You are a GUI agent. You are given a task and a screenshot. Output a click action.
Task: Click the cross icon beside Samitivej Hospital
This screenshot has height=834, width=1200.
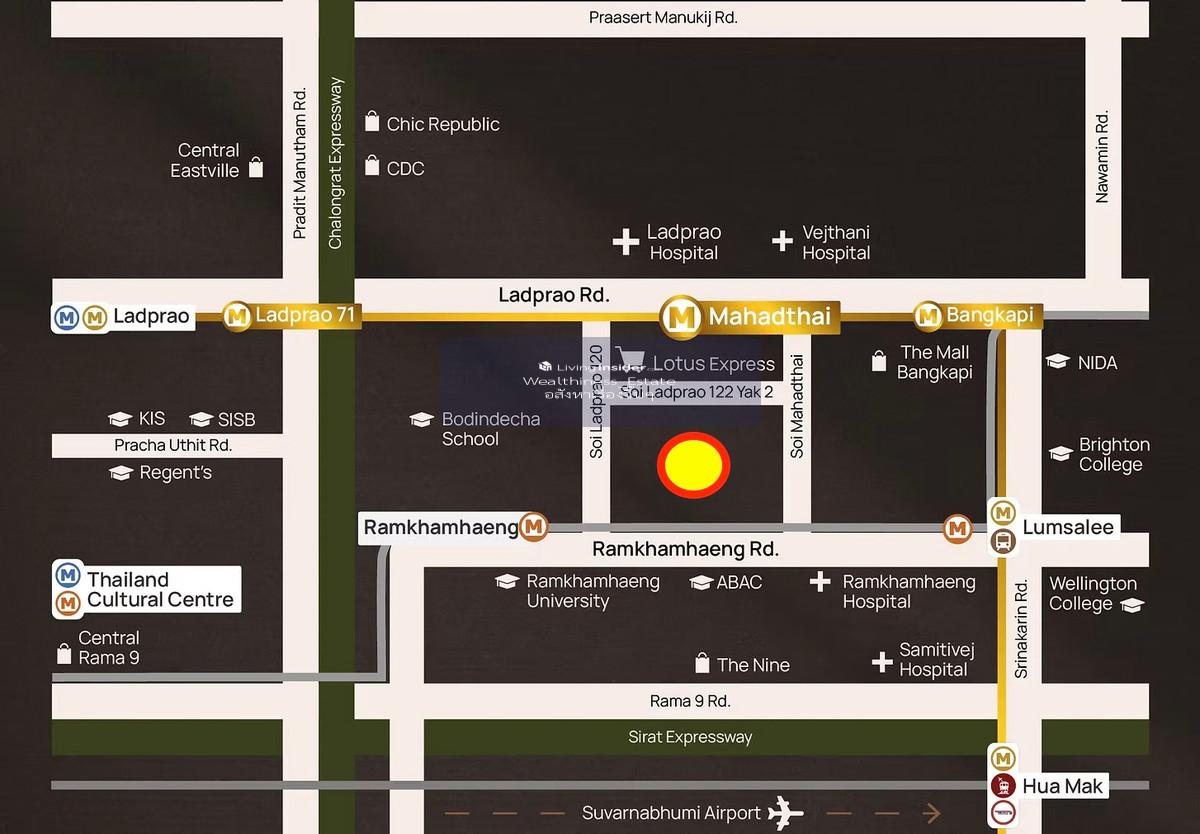[881, 662]
